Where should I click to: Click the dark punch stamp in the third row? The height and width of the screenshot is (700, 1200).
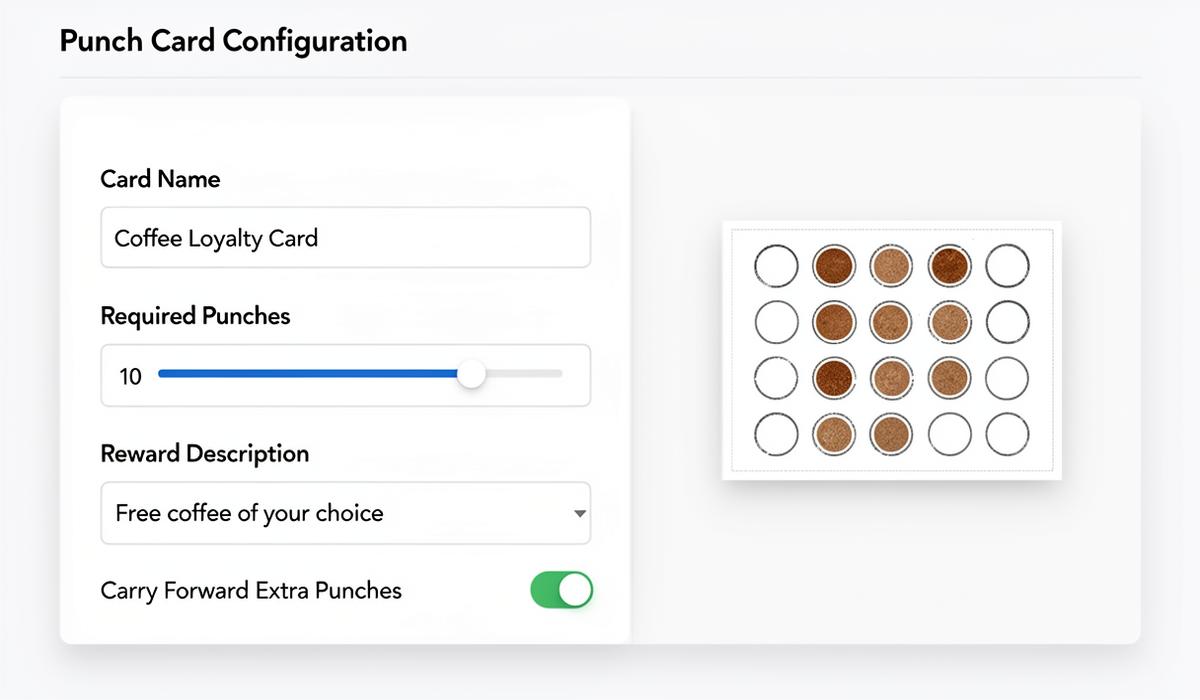[x=833, y=378]
